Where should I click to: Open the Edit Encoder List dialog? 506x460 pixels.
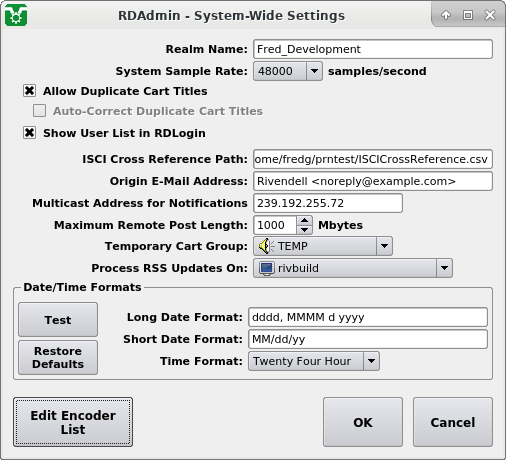coord(73,422)
